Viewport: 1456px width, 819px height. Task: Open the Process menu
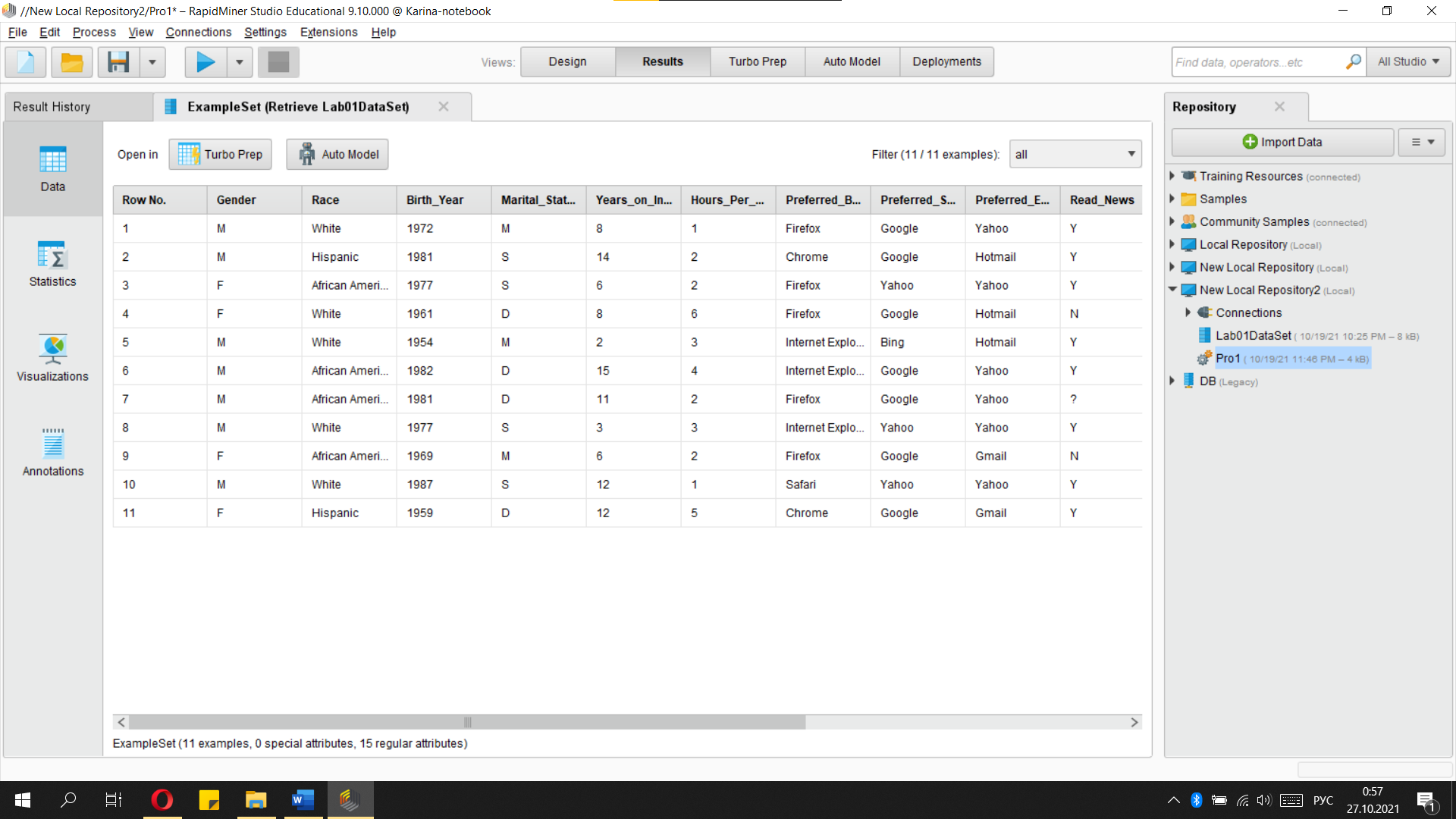(x=94, y=32)
